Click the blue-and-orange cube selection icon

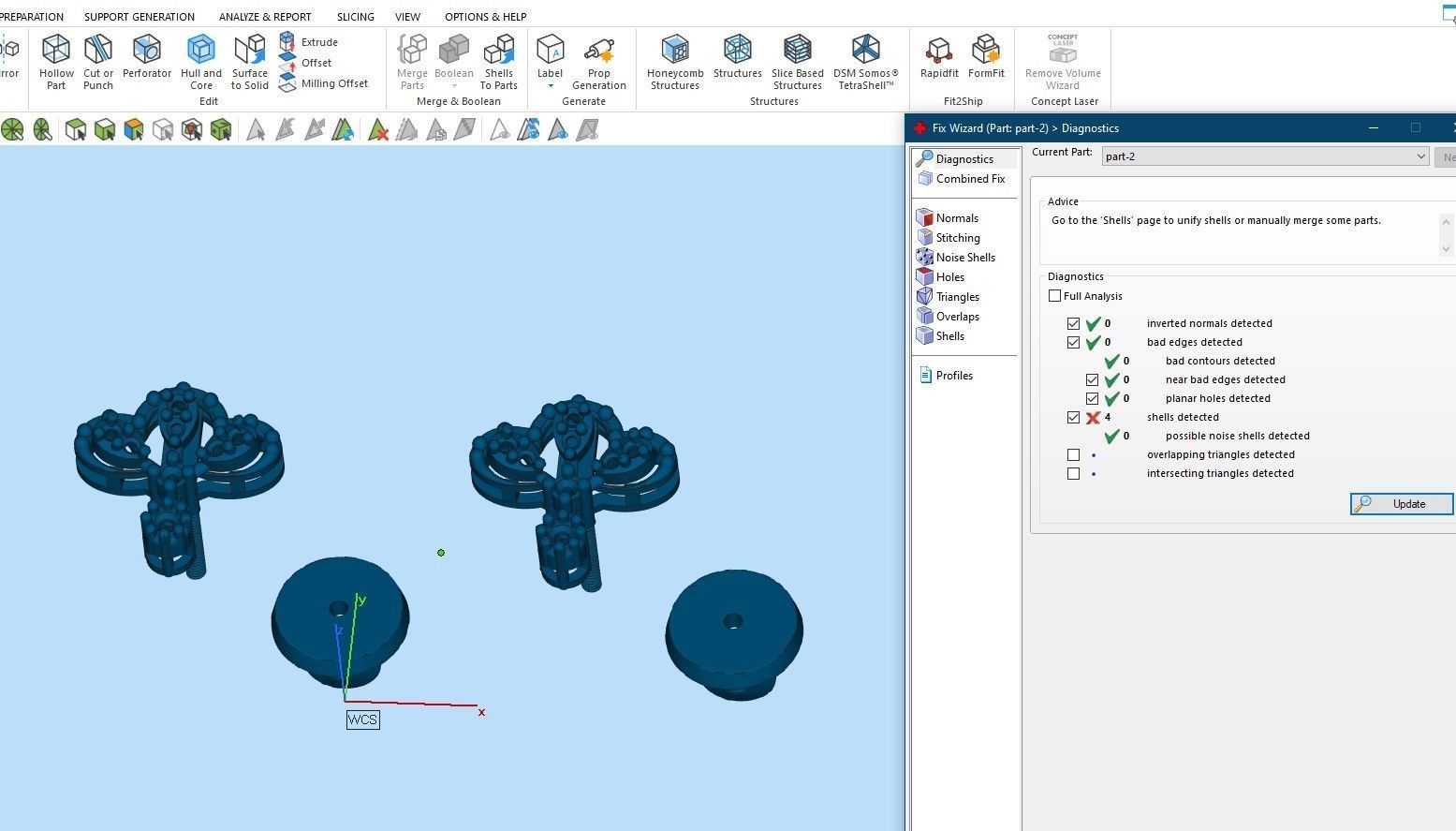[x=134, y=129]
